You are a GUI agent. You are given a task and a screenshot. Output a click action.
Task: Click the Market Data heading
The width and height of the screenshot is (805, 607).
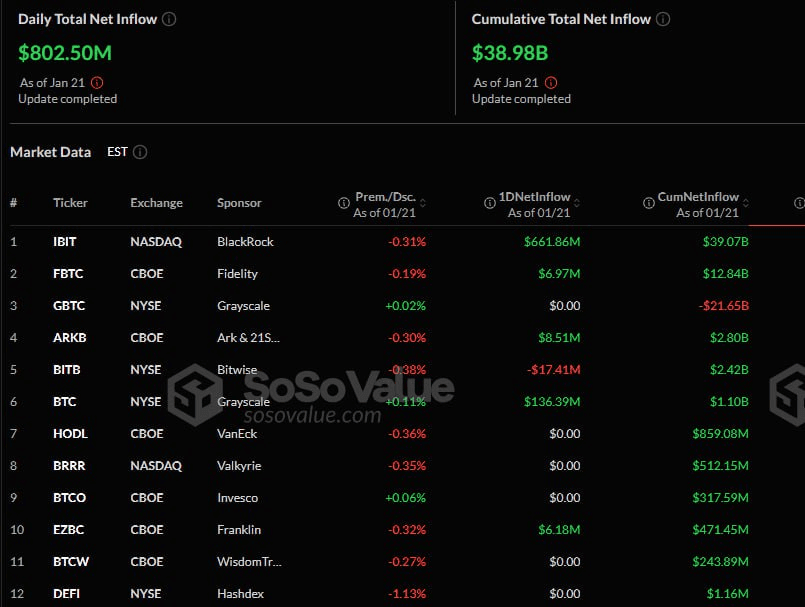[50, 152]
